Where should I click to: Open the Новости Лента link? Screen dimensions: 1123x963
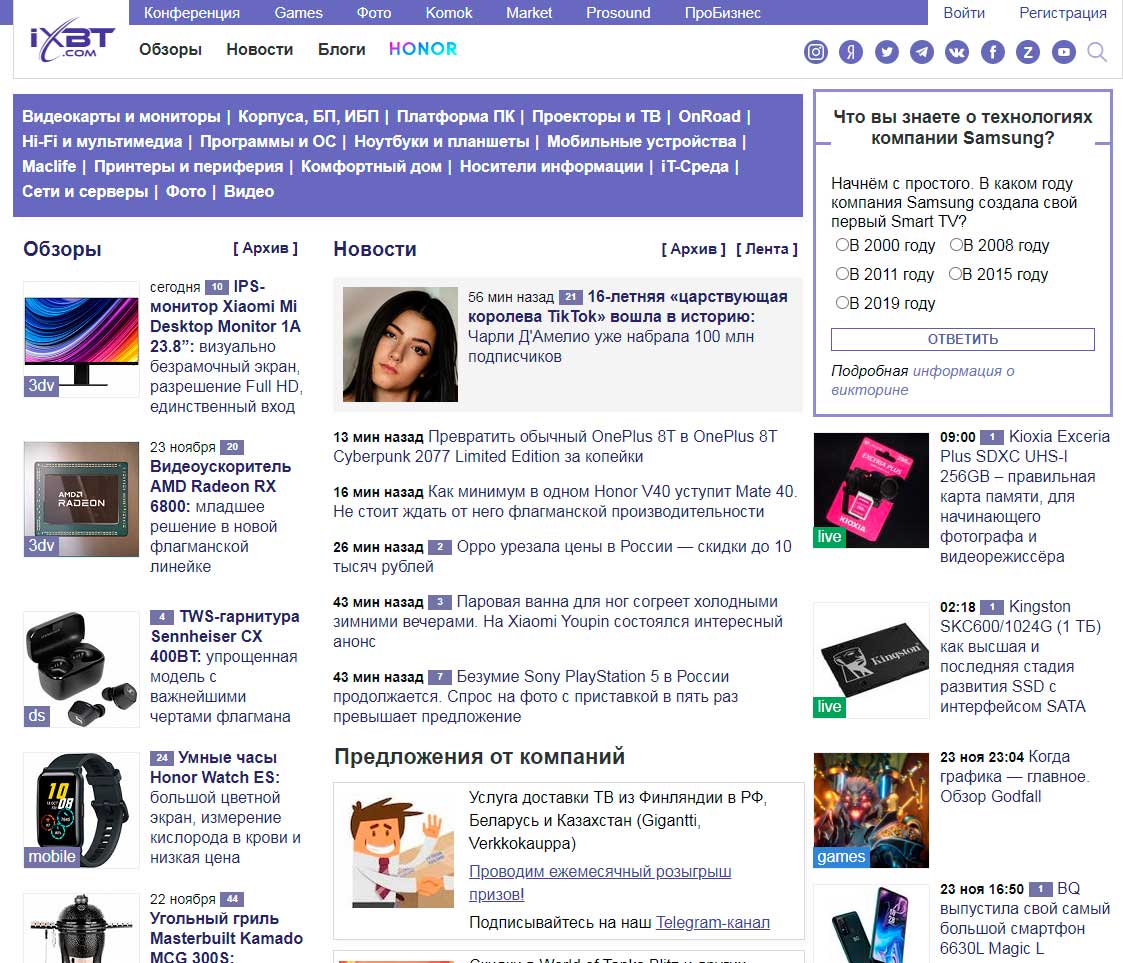click(x=766, y=249)
